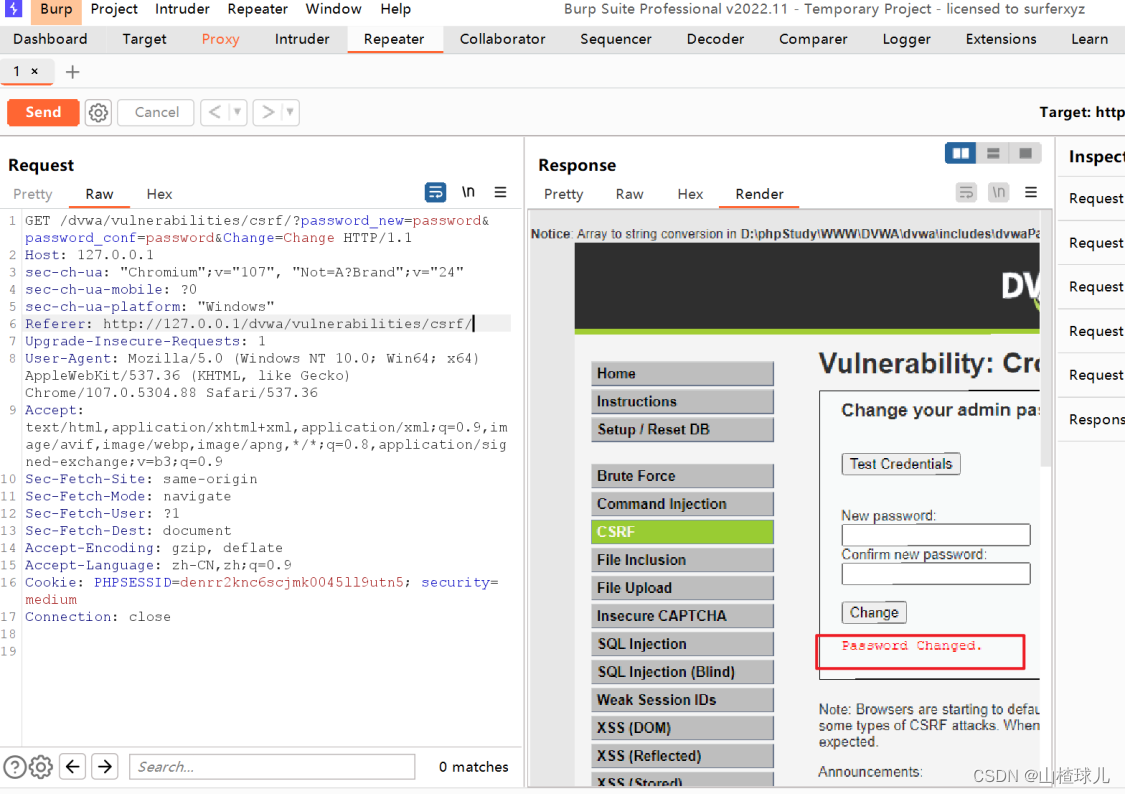Click Change button in rendered page
The width and height of the screenshot is (1125, 794).
pos(874,613)
